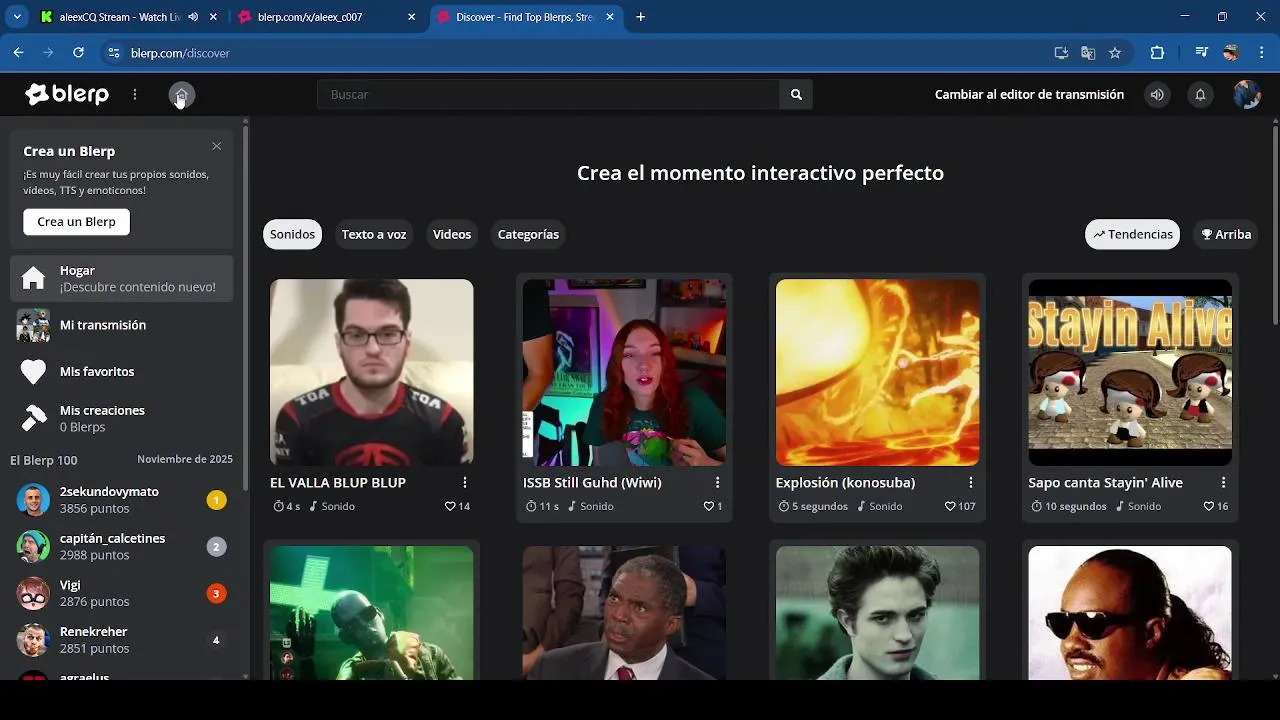The image size is (1280, 720).
Task: Click the magnifier search button
Action: pos(796,95)
